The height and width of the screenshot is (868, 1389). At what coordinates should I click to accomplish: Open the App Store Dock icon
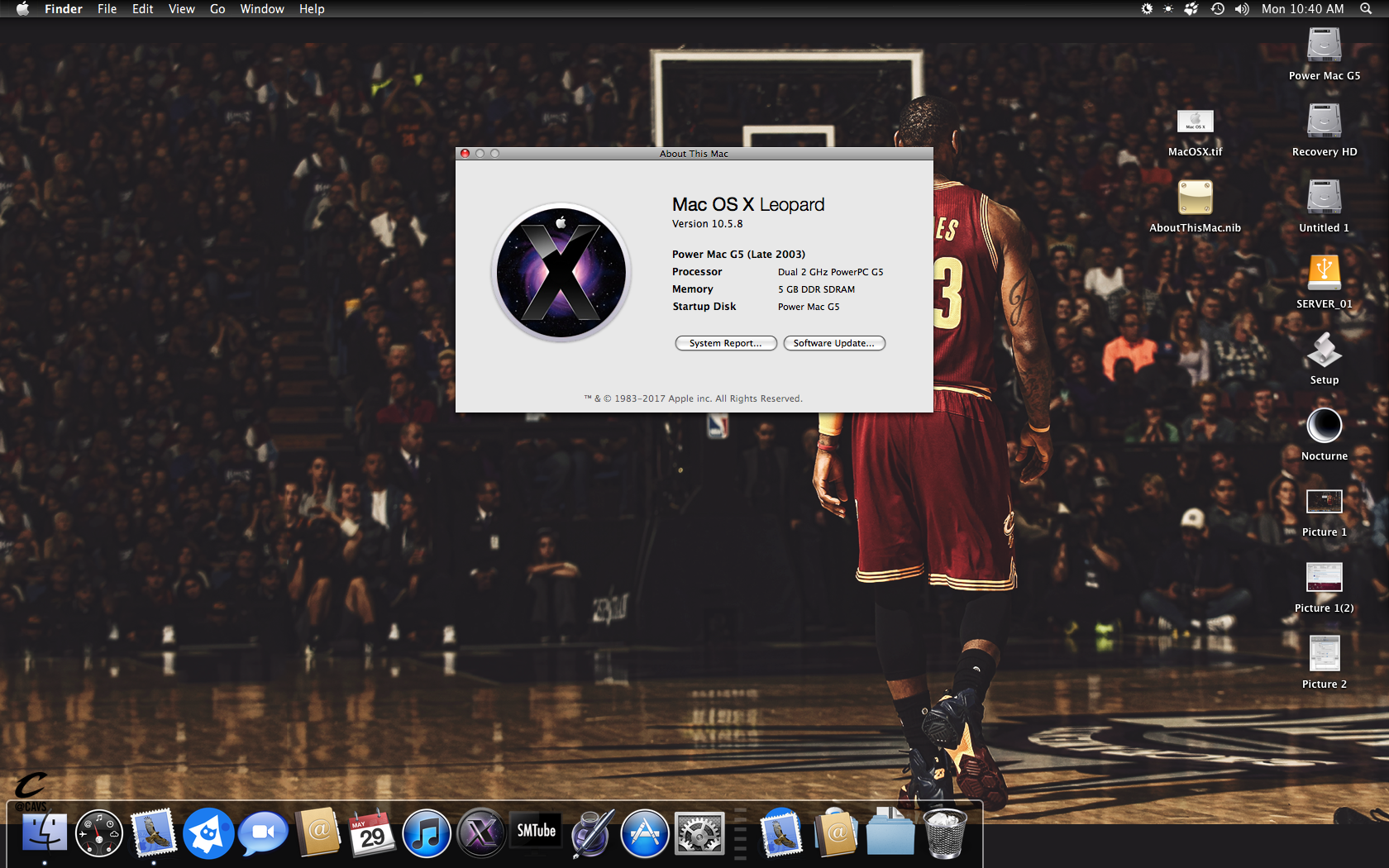pos(645,833)
